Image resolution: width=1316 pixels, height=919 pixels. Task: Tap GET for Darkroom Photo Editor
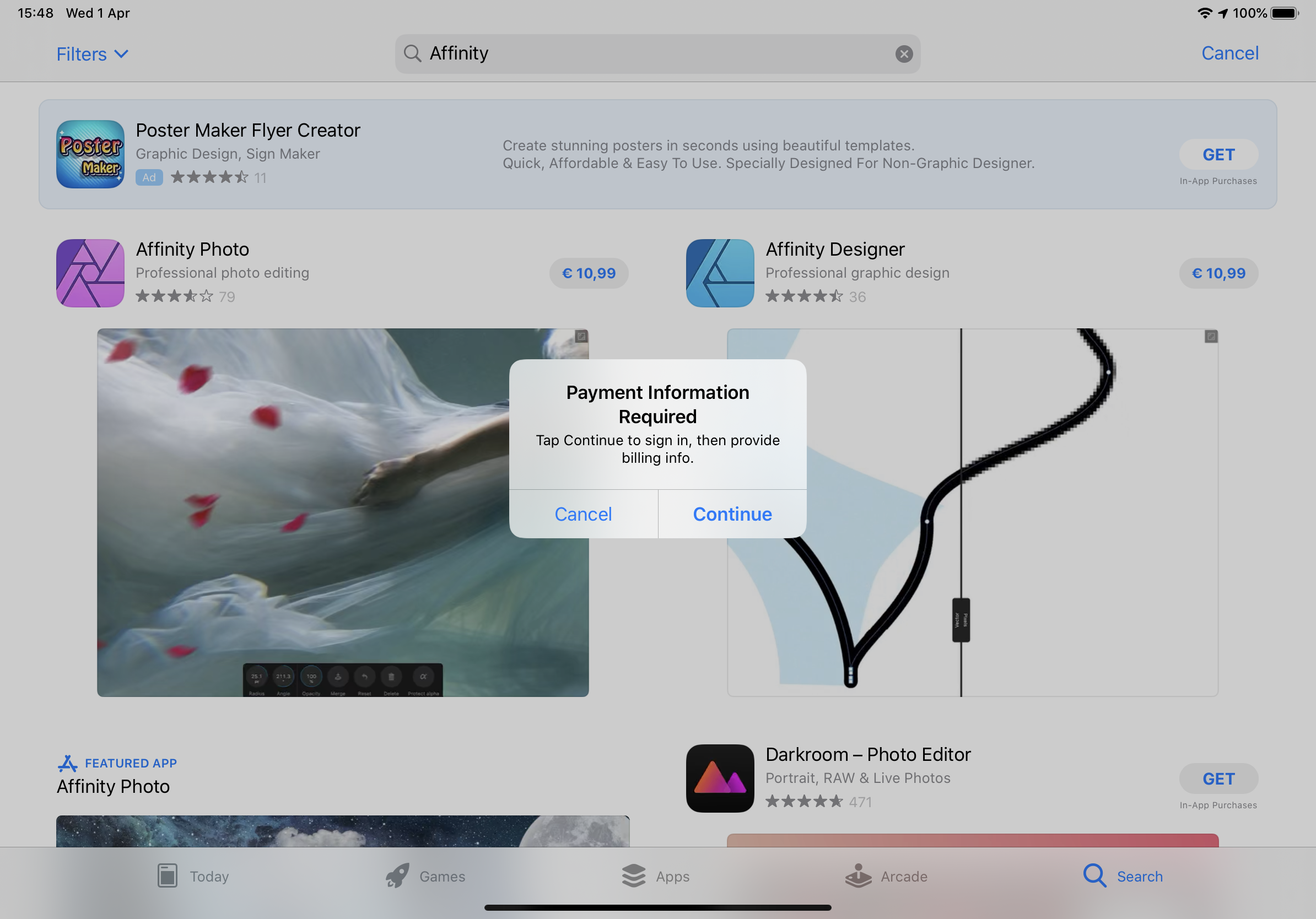click(1218, 779)
